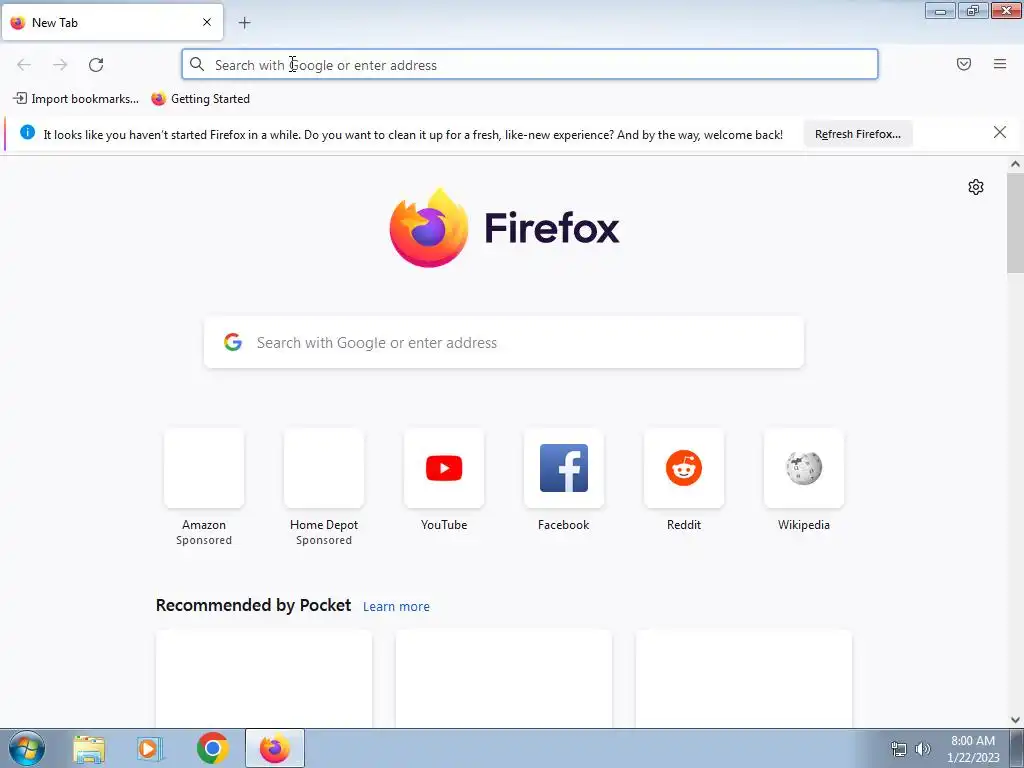The height and width of the screenshot is (768, 1024).
Task: Save to Pocket icon in toolbar
Action: pos(963,64)
